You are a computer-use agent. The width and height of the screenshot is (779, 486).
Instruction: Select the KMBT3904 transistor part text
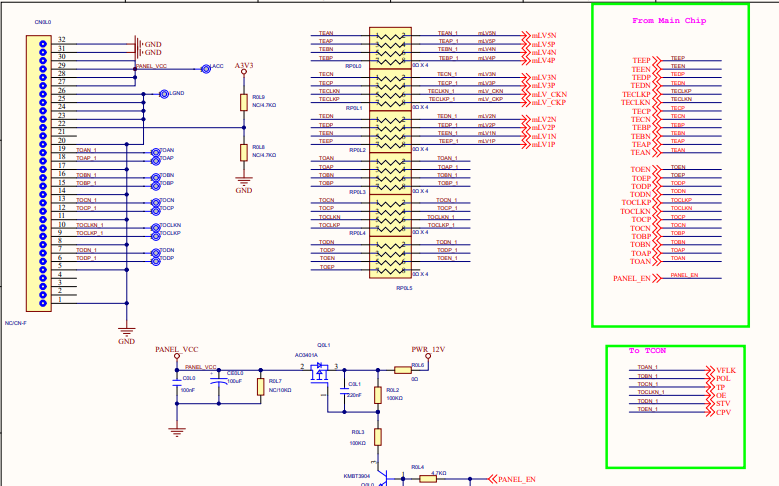(x=357, y=476)
